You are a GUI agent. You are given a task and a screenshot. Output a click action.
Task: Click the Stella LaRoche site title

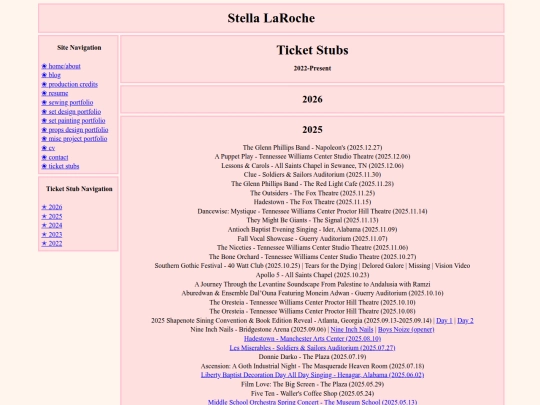271,18
